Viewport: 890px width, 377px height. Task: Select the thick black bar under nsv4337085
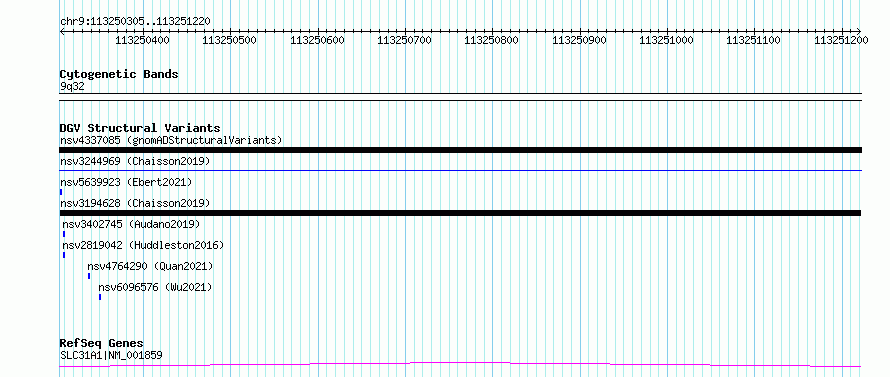460,150
